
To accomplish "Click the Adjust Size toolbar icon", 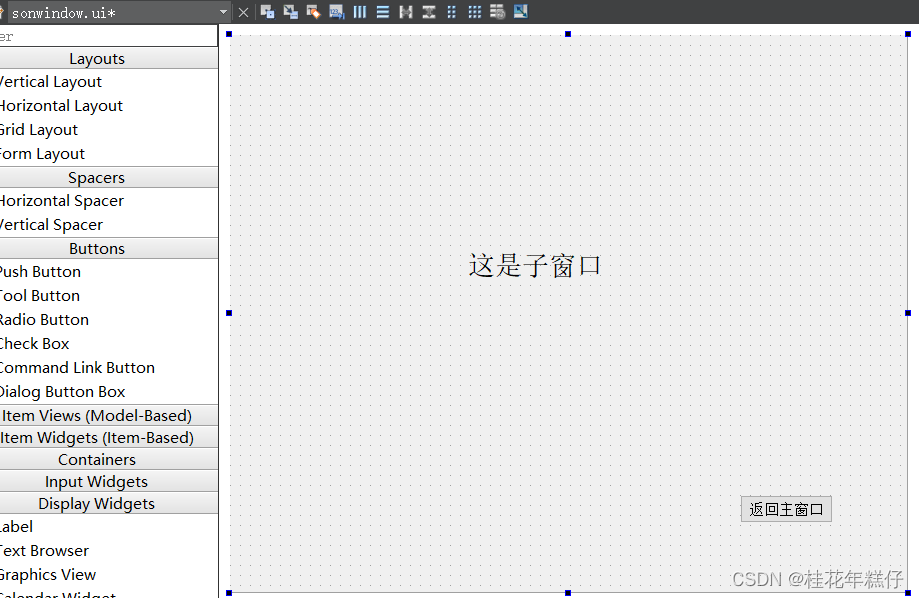I will click(520, 12).
